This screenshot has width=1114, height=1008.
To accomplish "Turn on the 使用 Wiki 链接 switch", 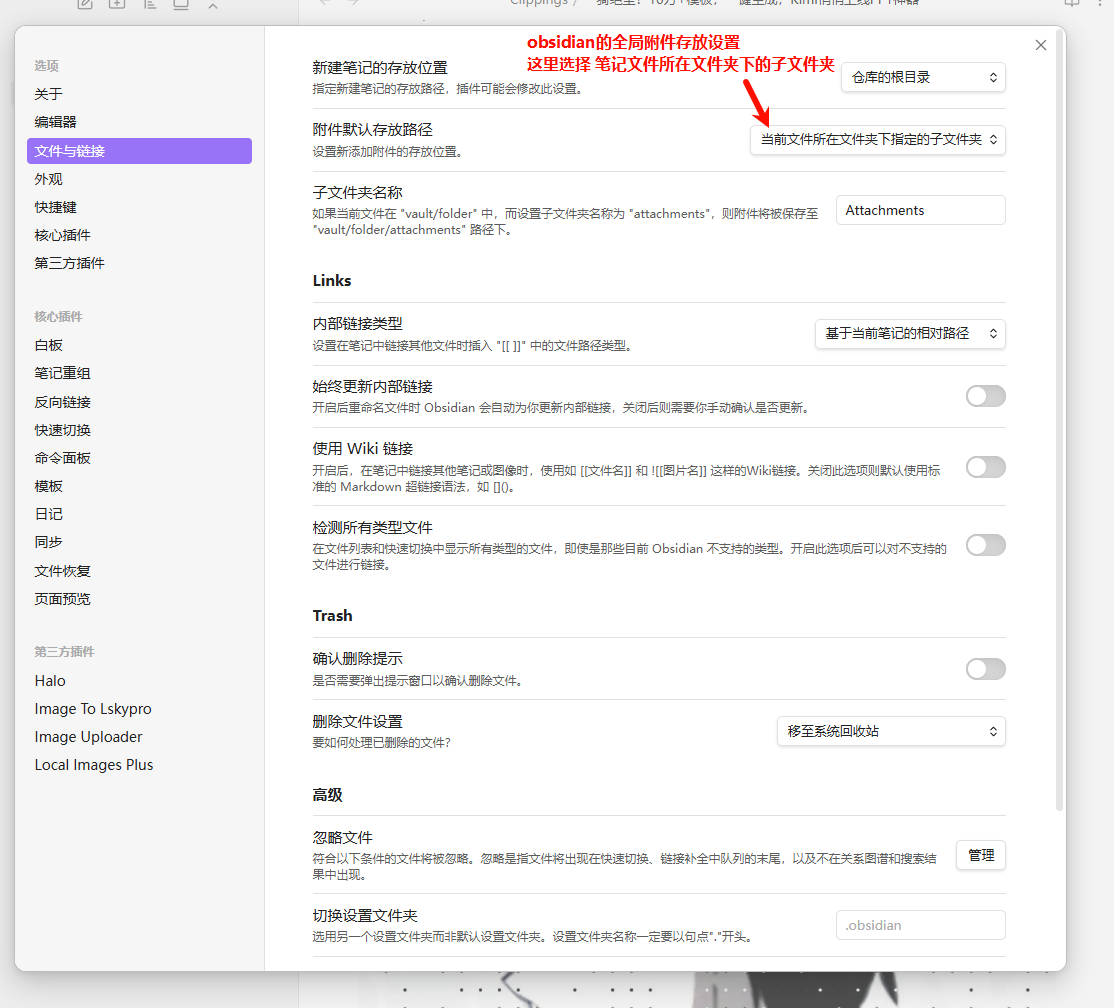I will click(985, 467).
